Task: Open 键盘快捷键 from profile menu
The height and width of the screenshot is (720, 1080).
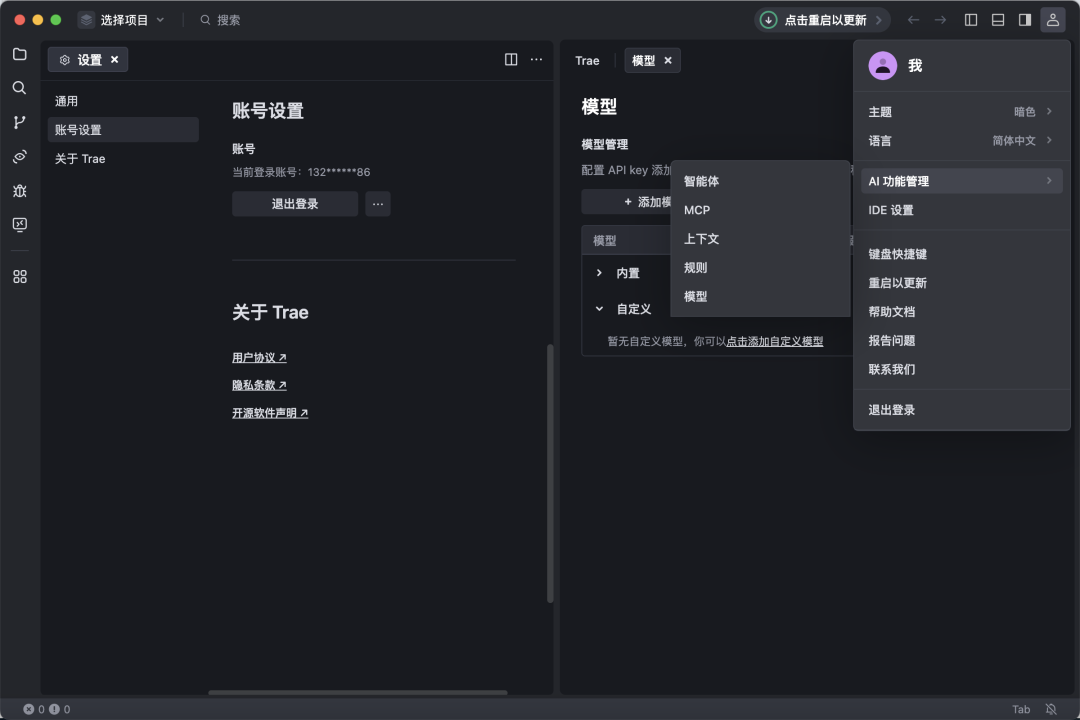Action: [x=962, y=254]
